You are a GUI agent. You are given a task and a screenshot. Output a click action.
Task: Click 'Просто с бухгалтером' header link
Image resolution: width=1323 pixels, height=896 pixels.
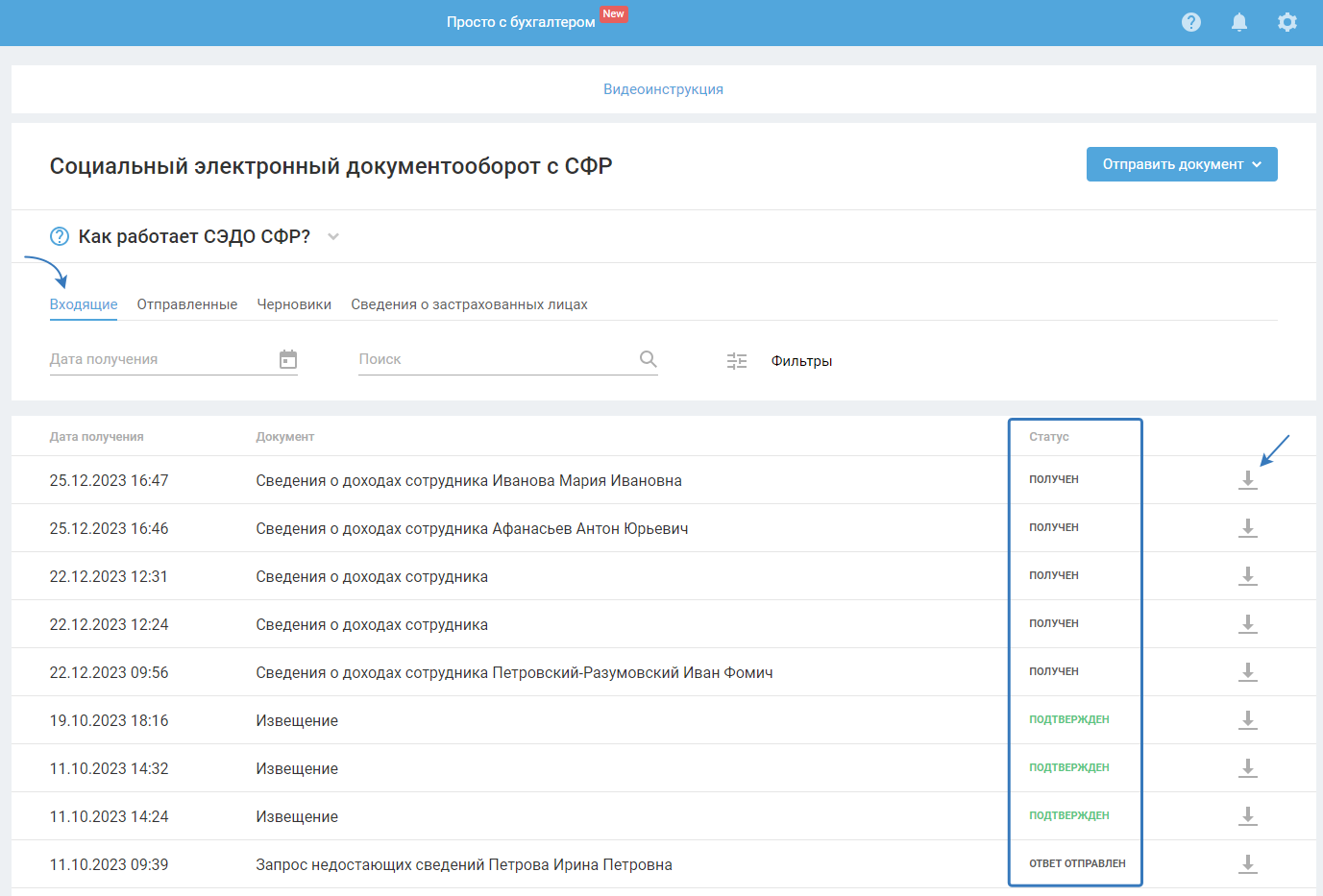(x=521, y=22)
